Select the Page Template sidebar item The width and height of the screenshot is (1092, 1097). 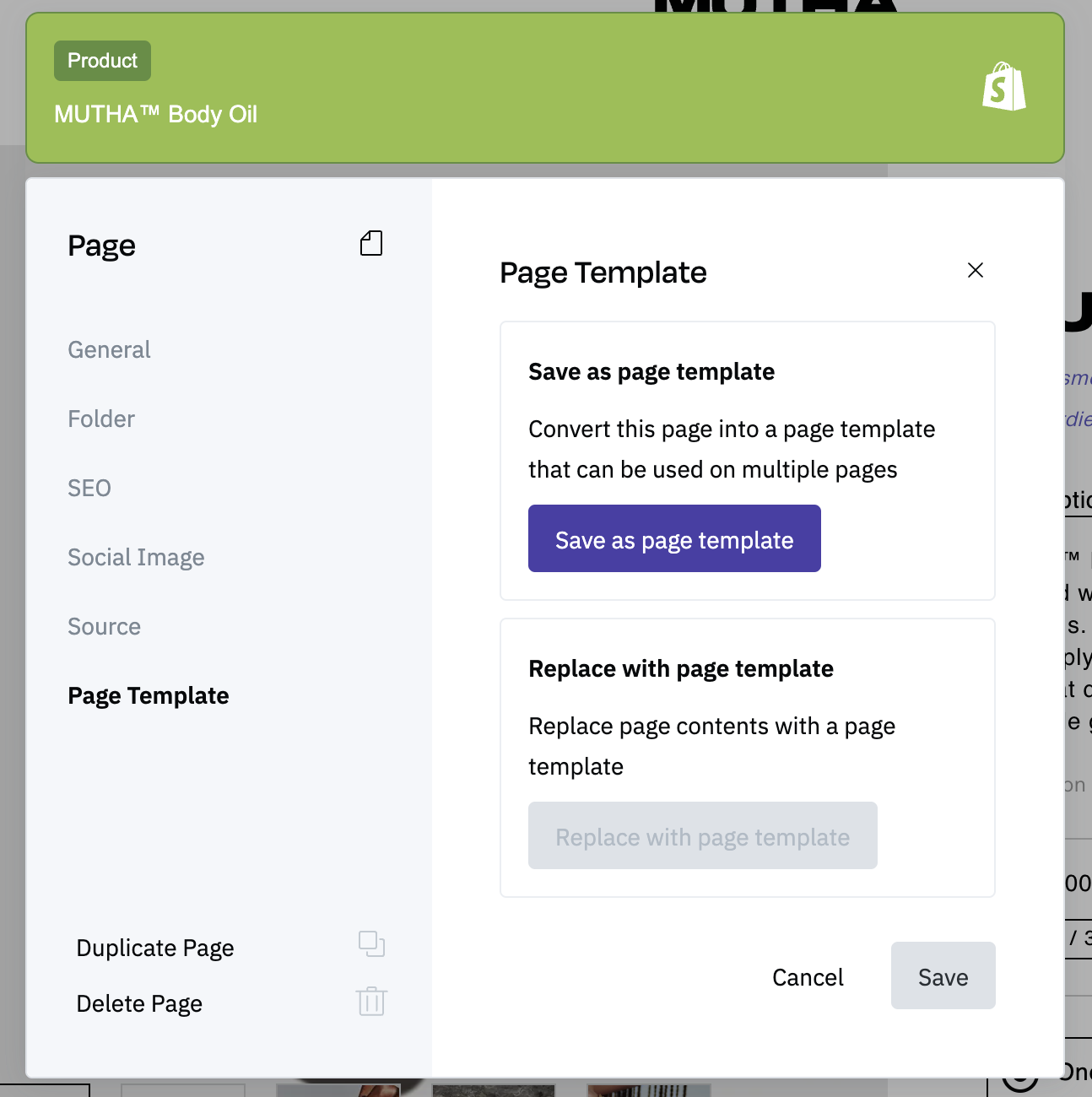pyautogui.click(x=149, y=695)
